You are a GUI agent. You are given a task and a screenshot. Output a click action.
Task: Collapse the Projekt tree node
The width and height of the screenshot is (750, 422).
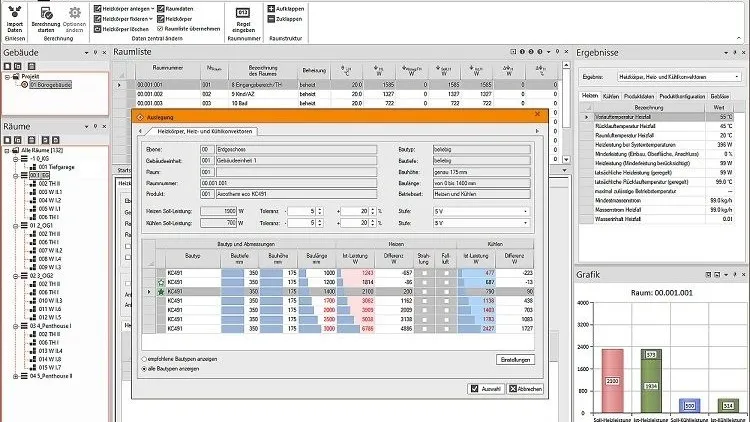[7, 77]
